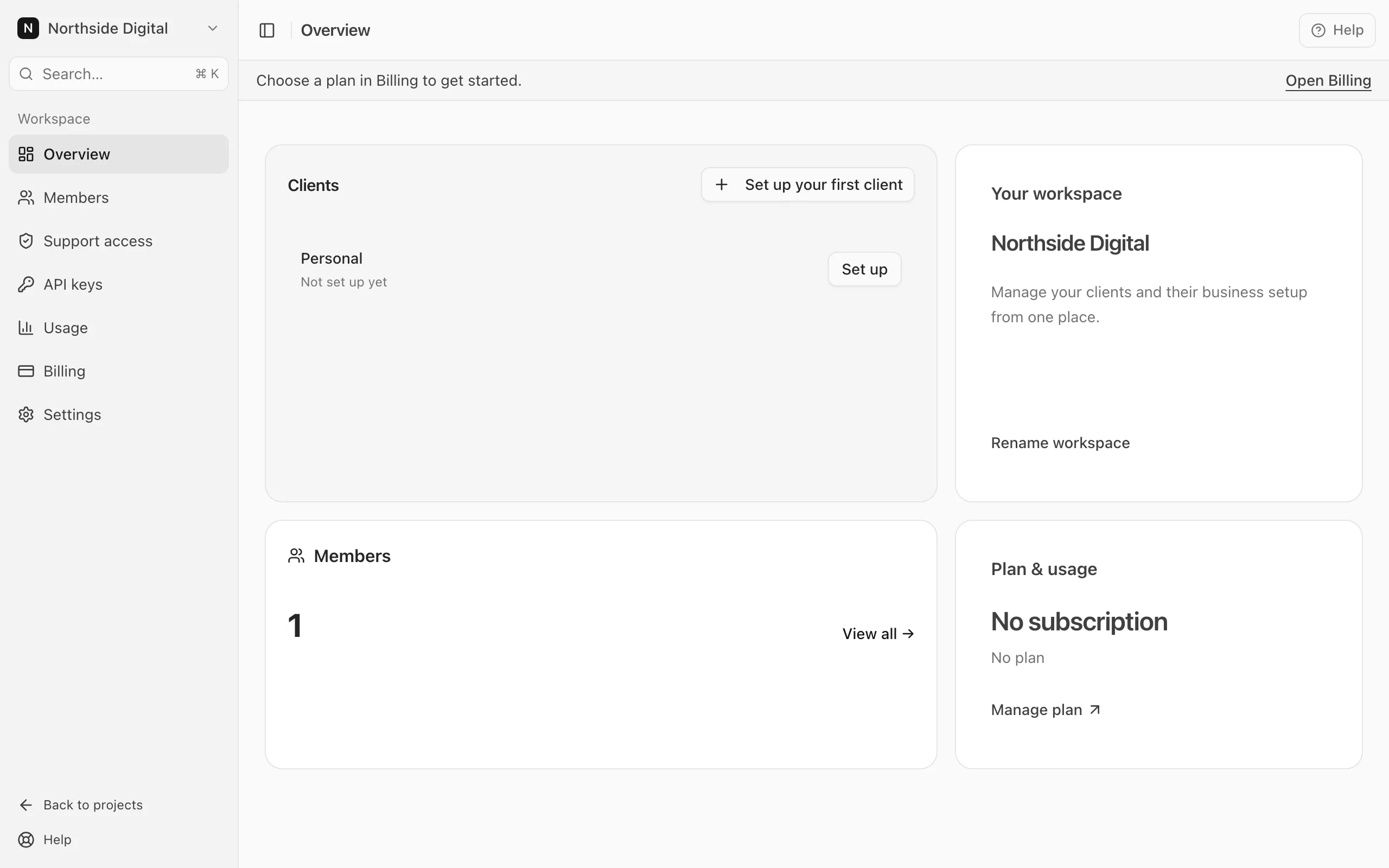Click the "No subscription" heading

tap(1079, 622)
